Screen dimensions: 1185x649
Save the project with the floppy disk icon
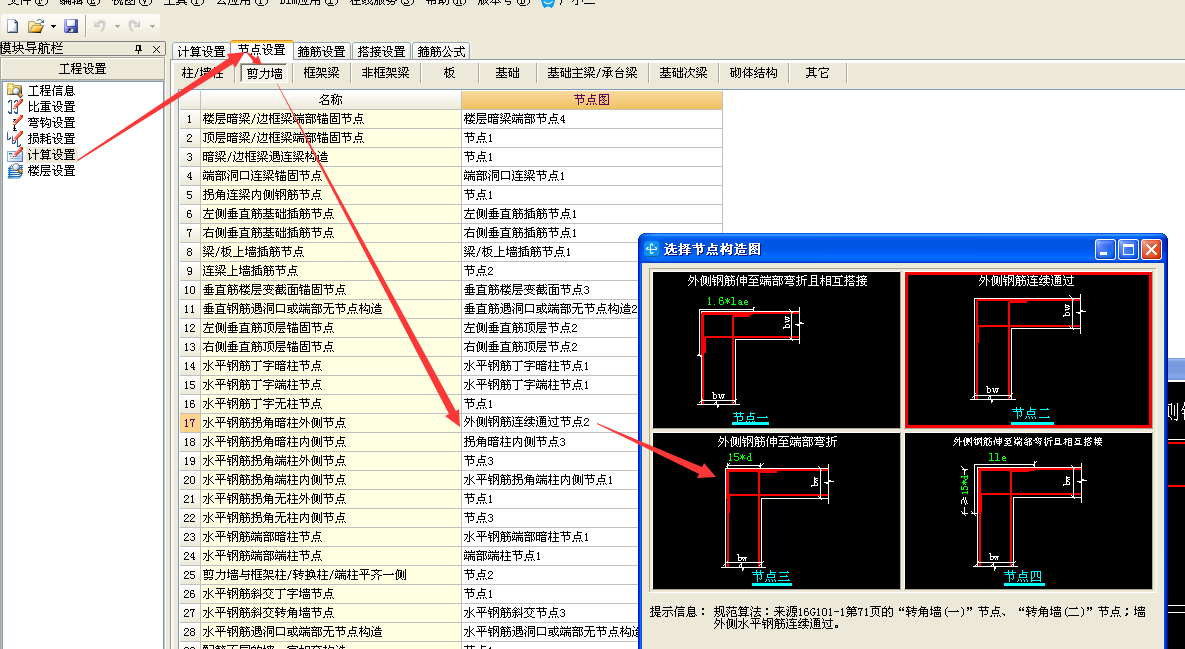click(x=71, y=26)
